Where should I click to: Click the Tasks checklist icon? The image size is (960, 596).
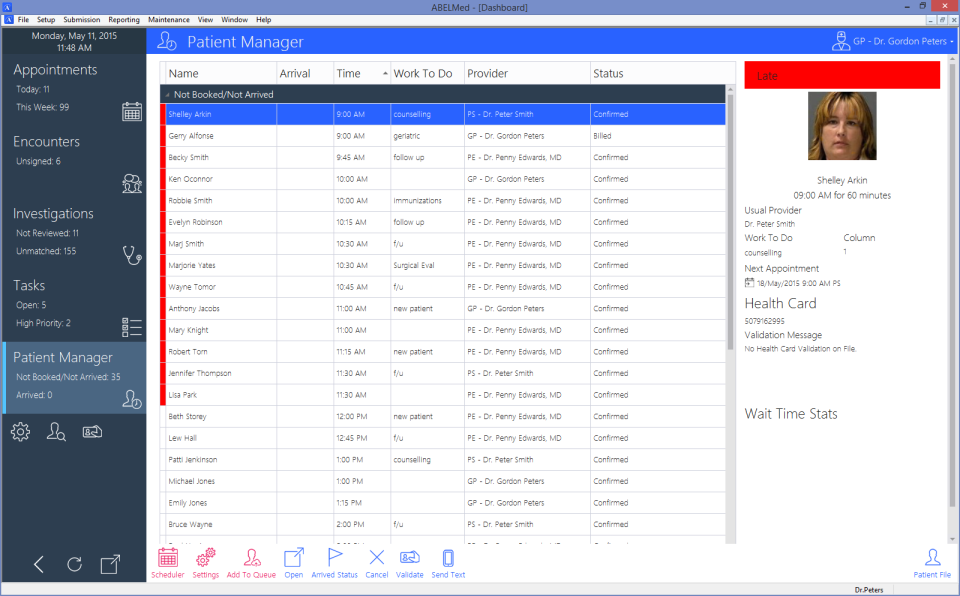[131, 327]
